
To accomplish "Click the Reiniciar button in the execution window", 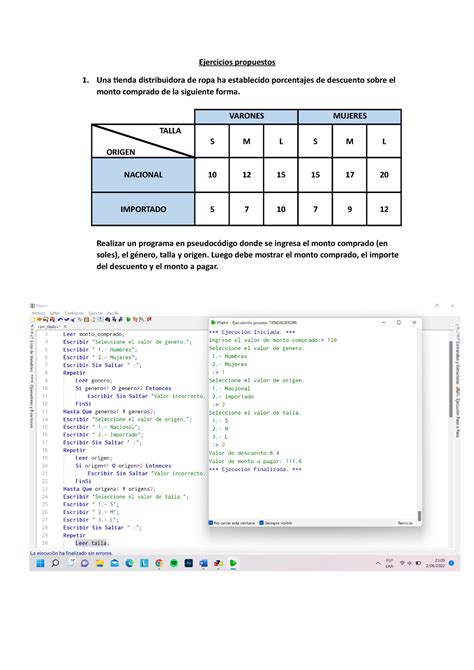I will [405, 523].
